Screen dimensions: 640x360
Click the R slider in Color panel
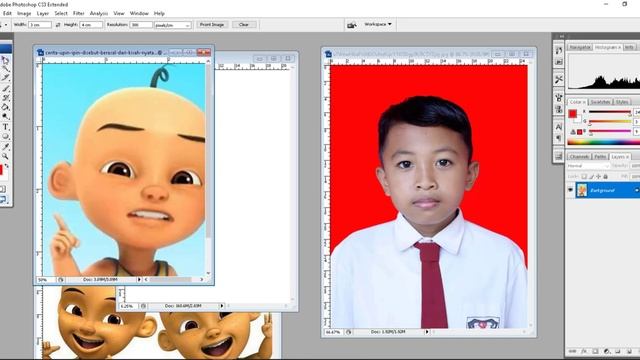click(x=609, y=112)
